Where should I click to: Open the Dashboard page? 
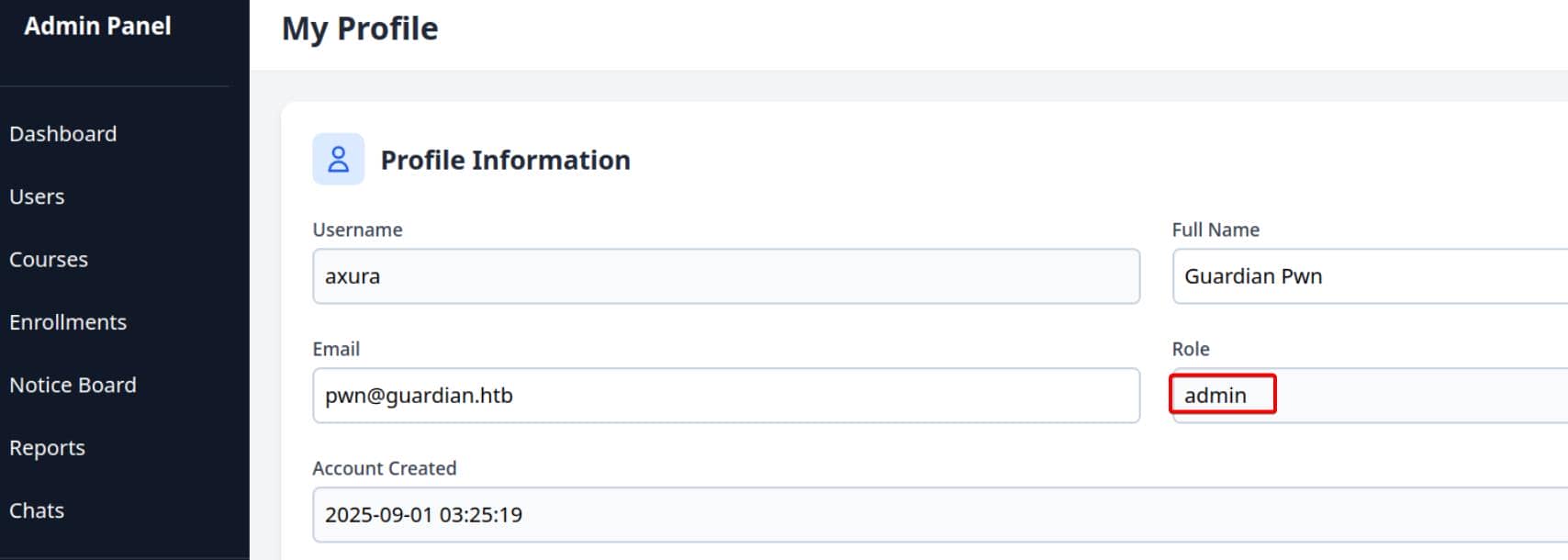[63, 134]
